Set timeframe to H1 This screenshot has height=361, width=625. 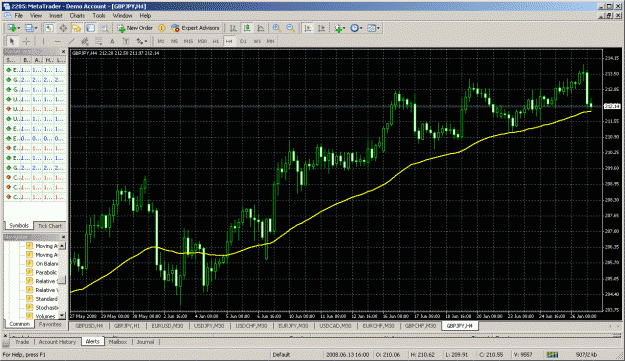(x=216, y=41)
